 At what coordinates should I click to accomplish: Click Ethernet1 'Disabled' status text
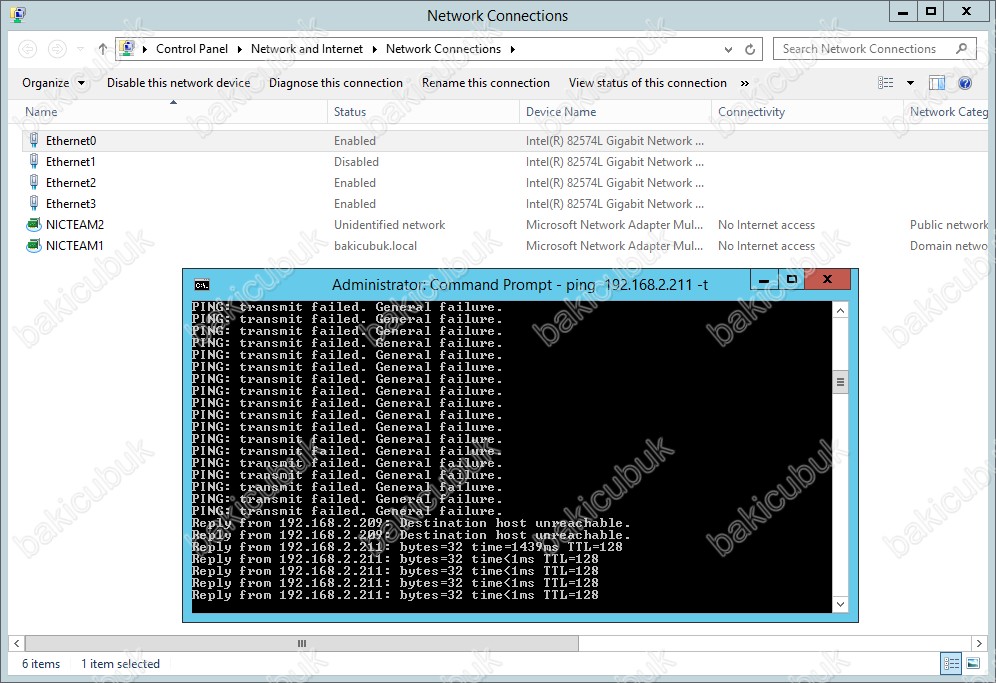click(356, 162)
